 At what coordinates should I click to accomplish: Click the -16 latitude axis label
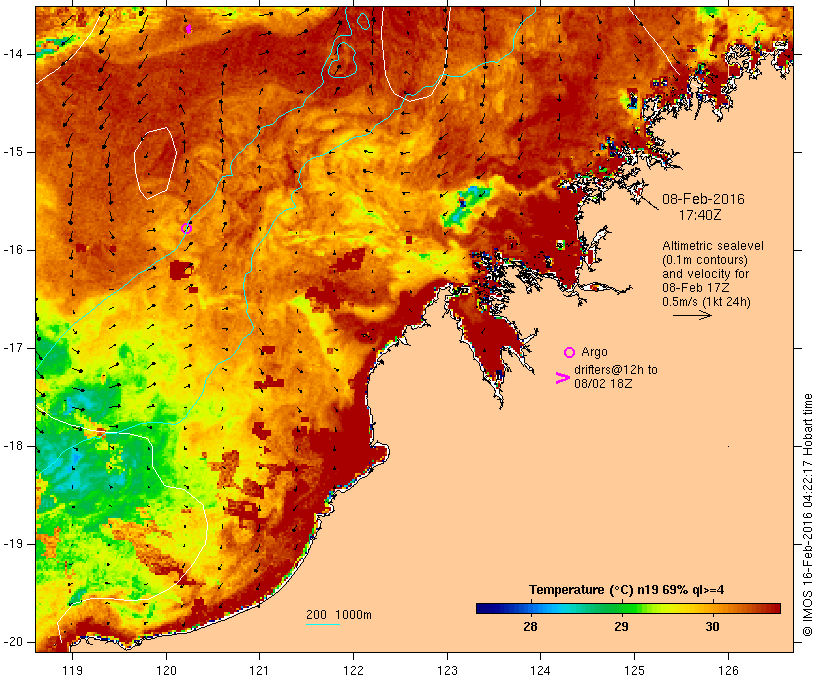point(13,250)
